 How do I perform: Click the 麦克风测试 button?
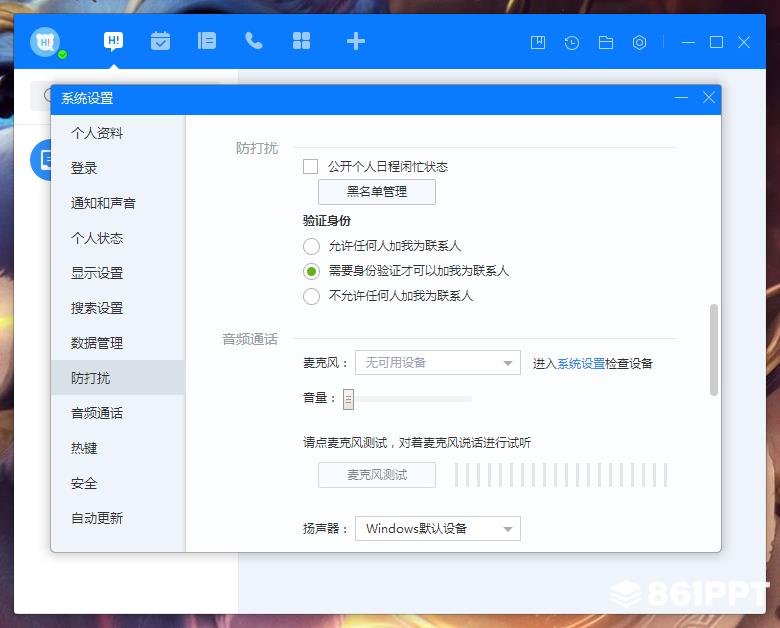[x=377, y=475]
